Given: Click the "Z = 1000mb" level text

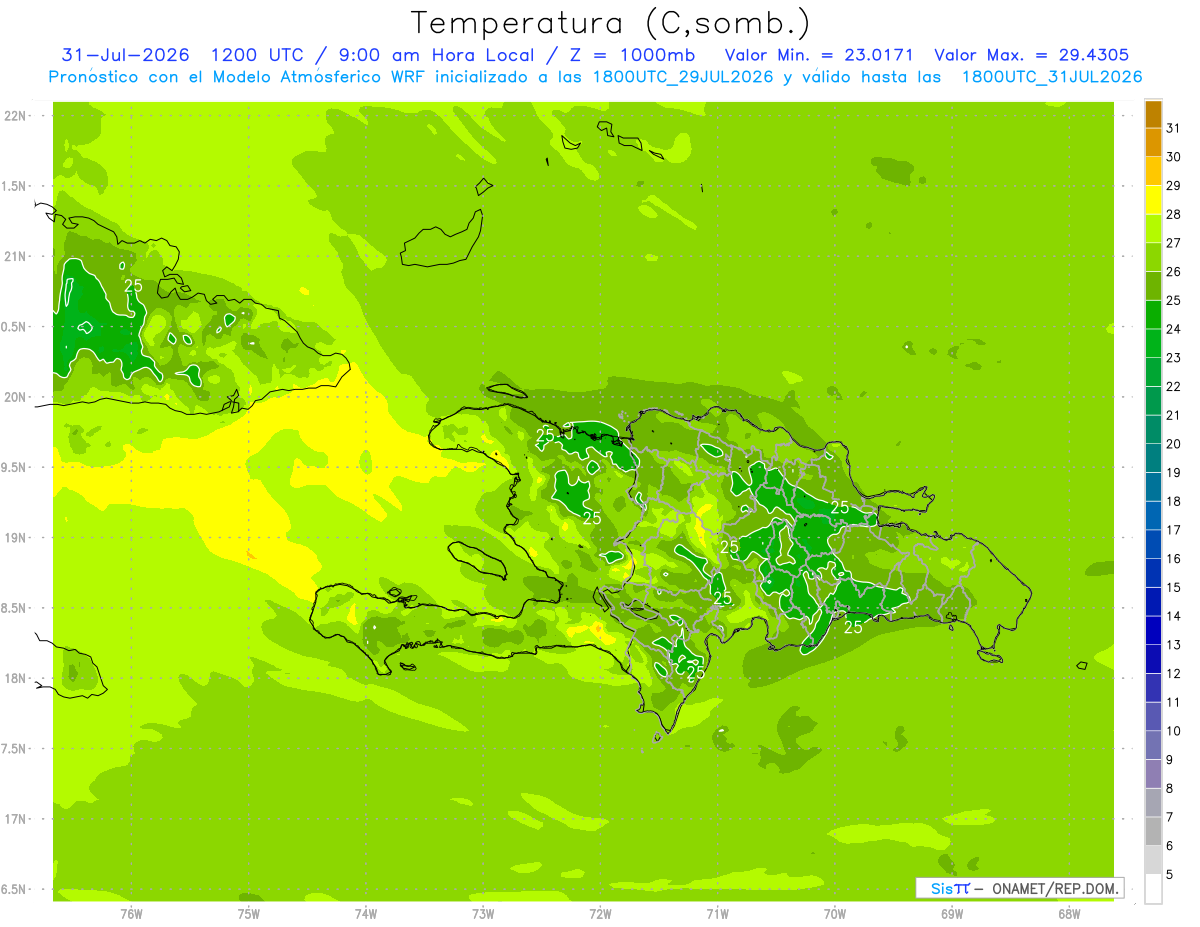Looking at the screenshot, I should coord(632,55).
